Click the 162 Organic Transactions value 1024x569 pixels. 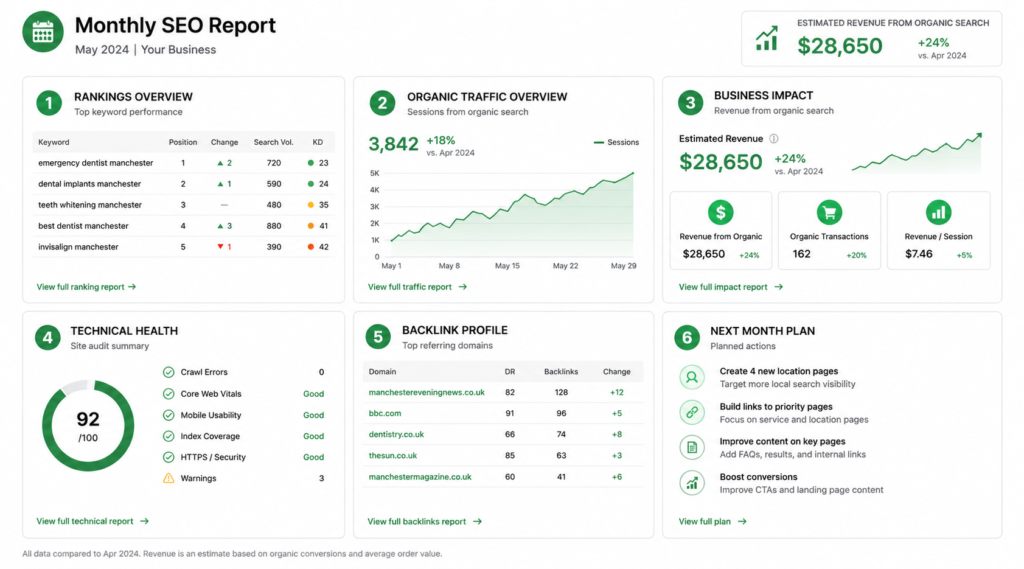pyautogui.click(x=801, y=254)
